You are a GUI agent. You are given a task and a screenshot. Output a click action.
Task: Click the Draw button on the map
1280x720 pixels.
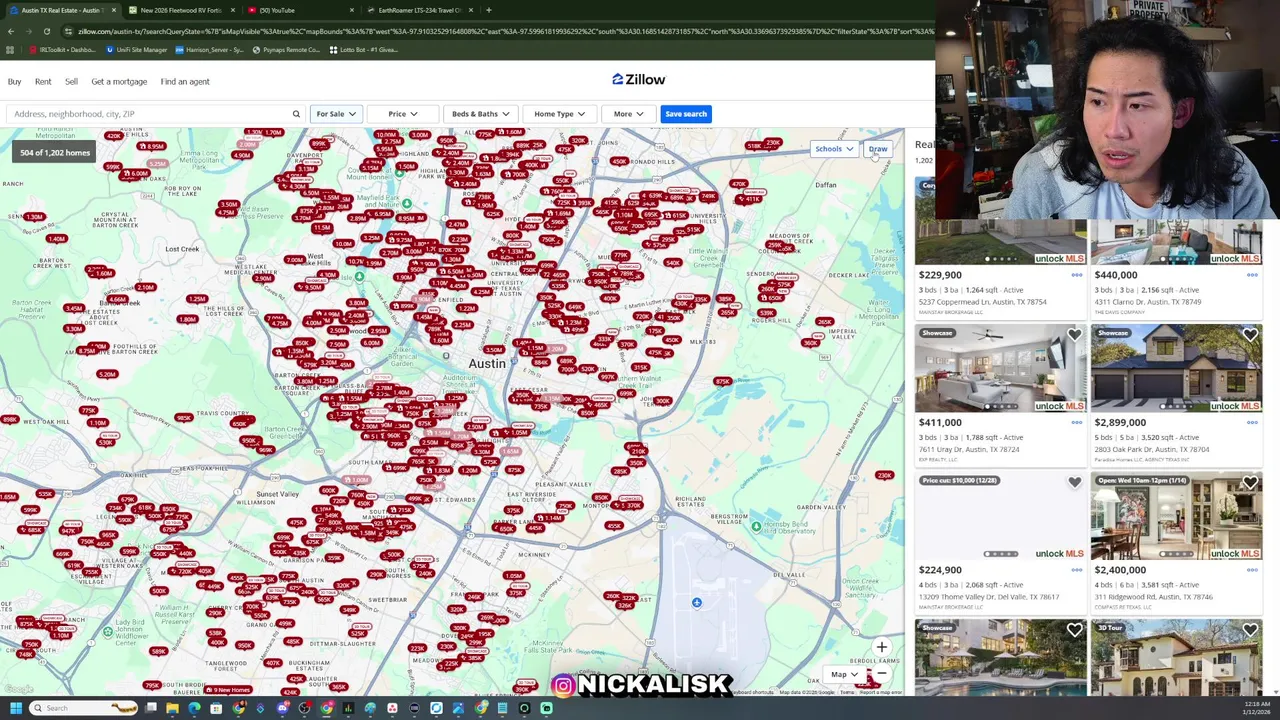[x=877, y=149]
